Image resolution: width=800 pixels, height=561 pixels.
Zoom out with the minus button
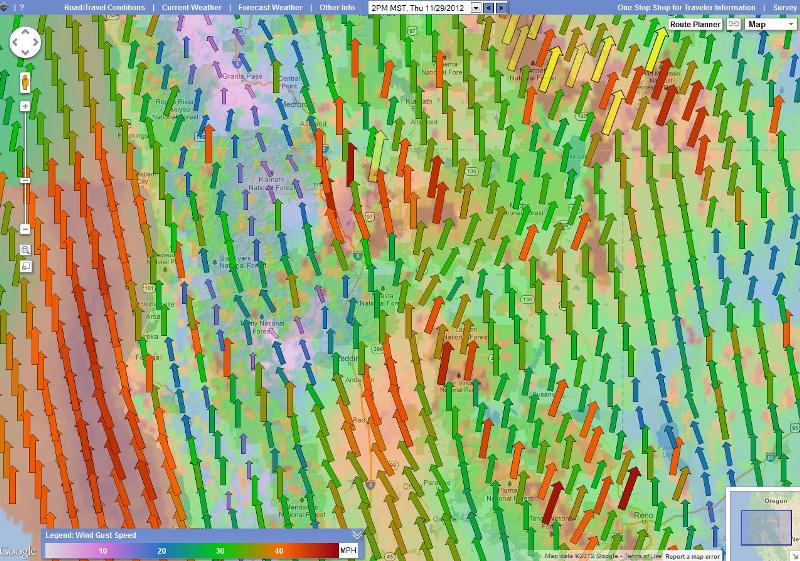25,228
